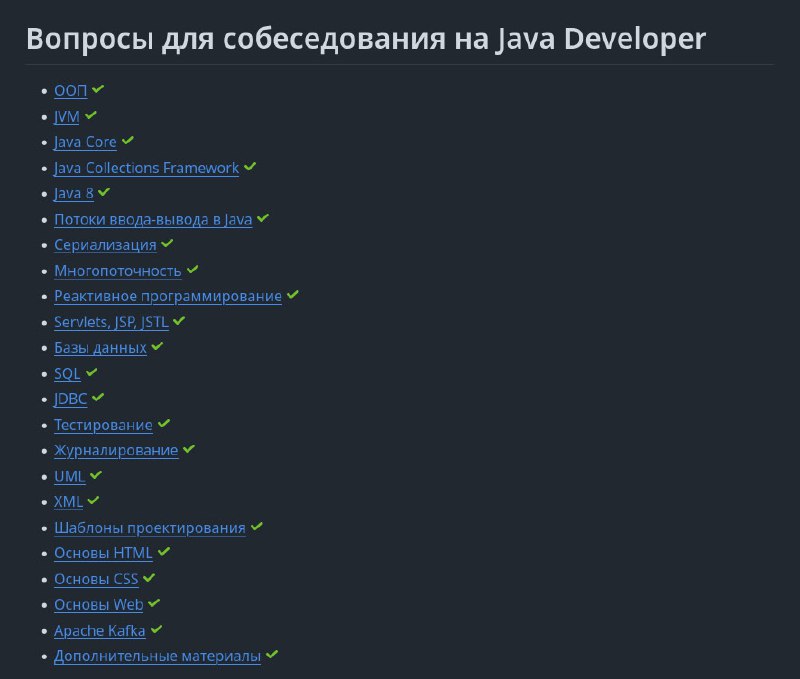800x679 pixels.
Task: Click the checkmark next to Java 8
Action: pos(104,192)
